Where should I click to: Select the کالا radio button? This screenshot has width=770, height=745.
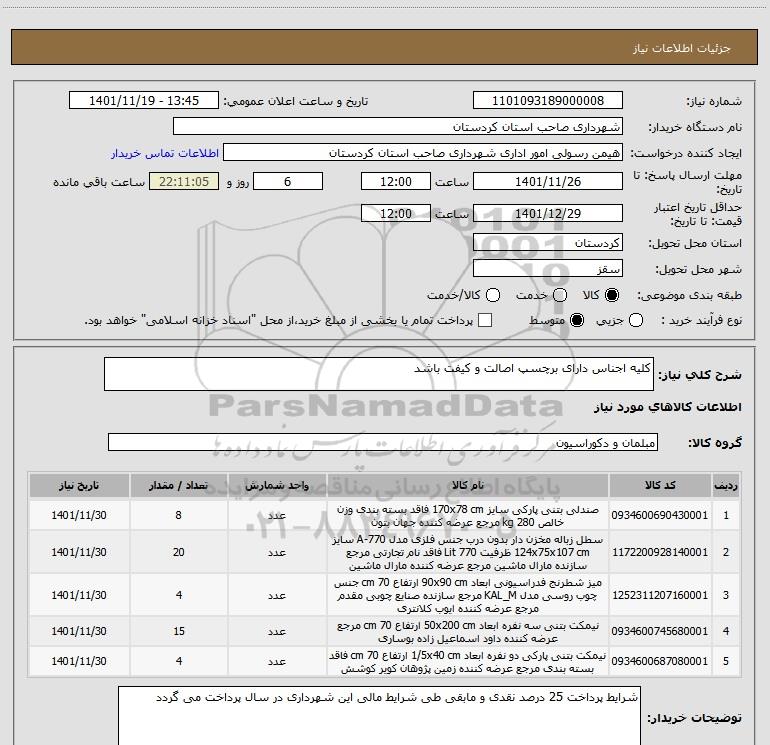612,295
